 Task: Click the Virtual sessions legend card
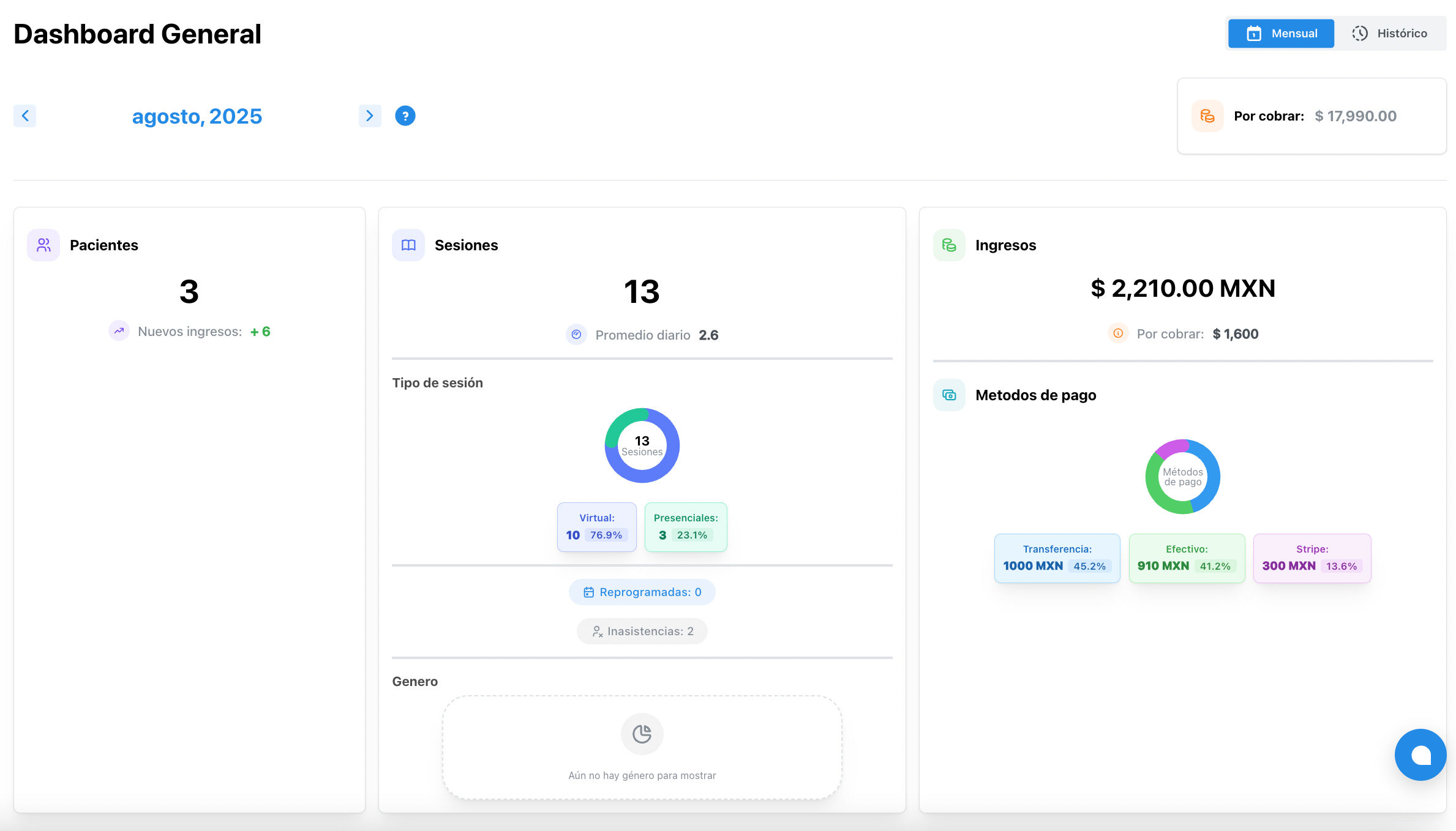coord(596,527)
